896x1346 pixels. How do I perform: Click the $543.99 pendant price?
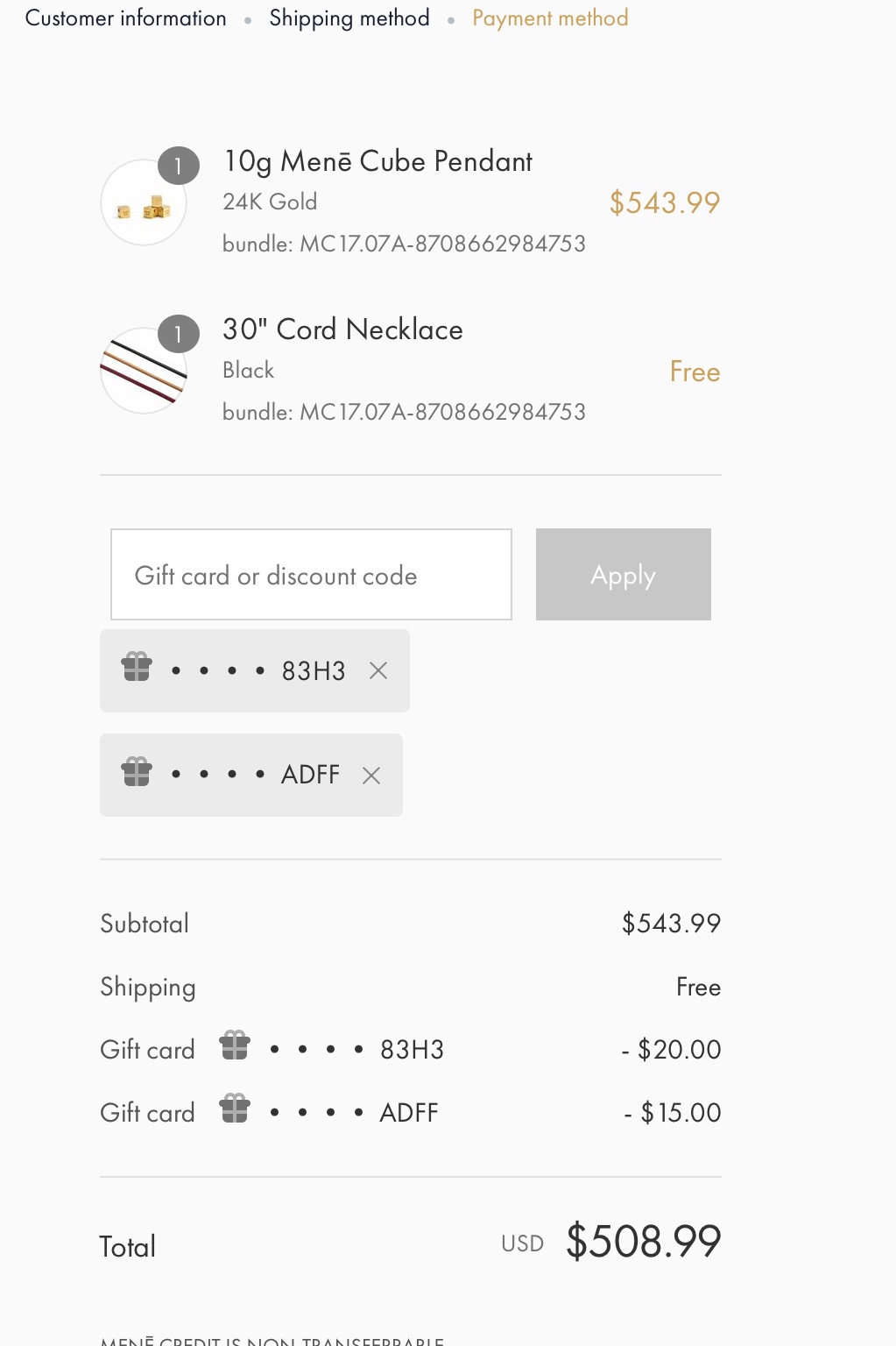[665, 202]
